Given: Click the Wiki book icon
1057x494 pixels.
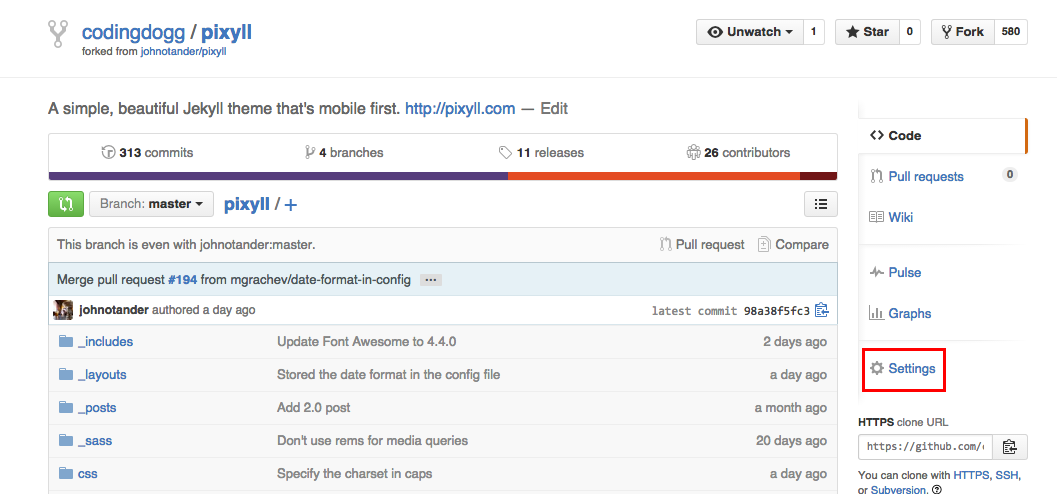Looking at the screenshot, I should pyautogui.click(x=876, y=217).
